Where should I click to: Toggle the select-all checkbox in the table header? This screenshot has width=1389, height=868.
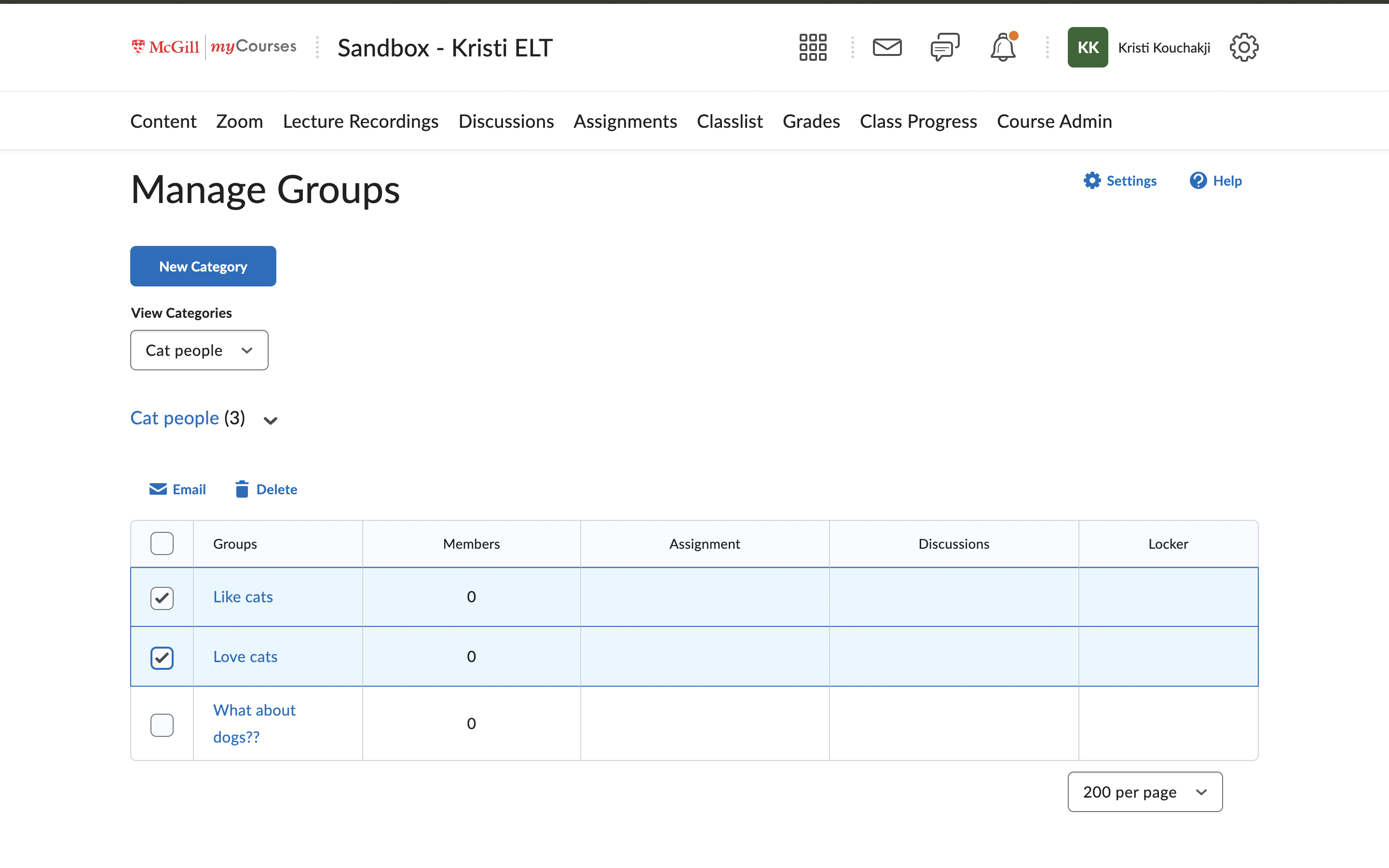[163, 543]
